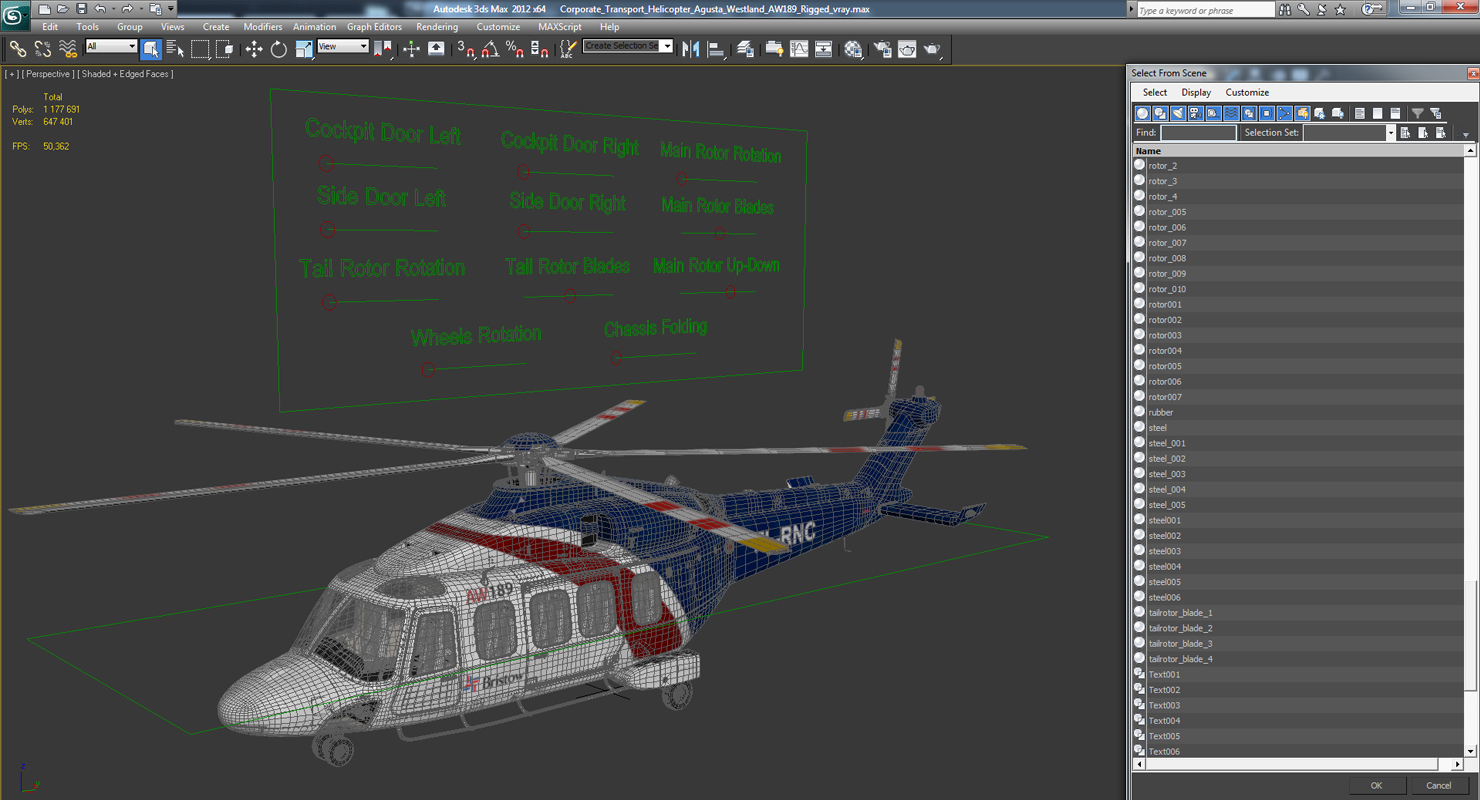The height and width of the screenshot is (800, 1480).
Task: Toggle Display Lights filter
Action: coord(1177,113)
